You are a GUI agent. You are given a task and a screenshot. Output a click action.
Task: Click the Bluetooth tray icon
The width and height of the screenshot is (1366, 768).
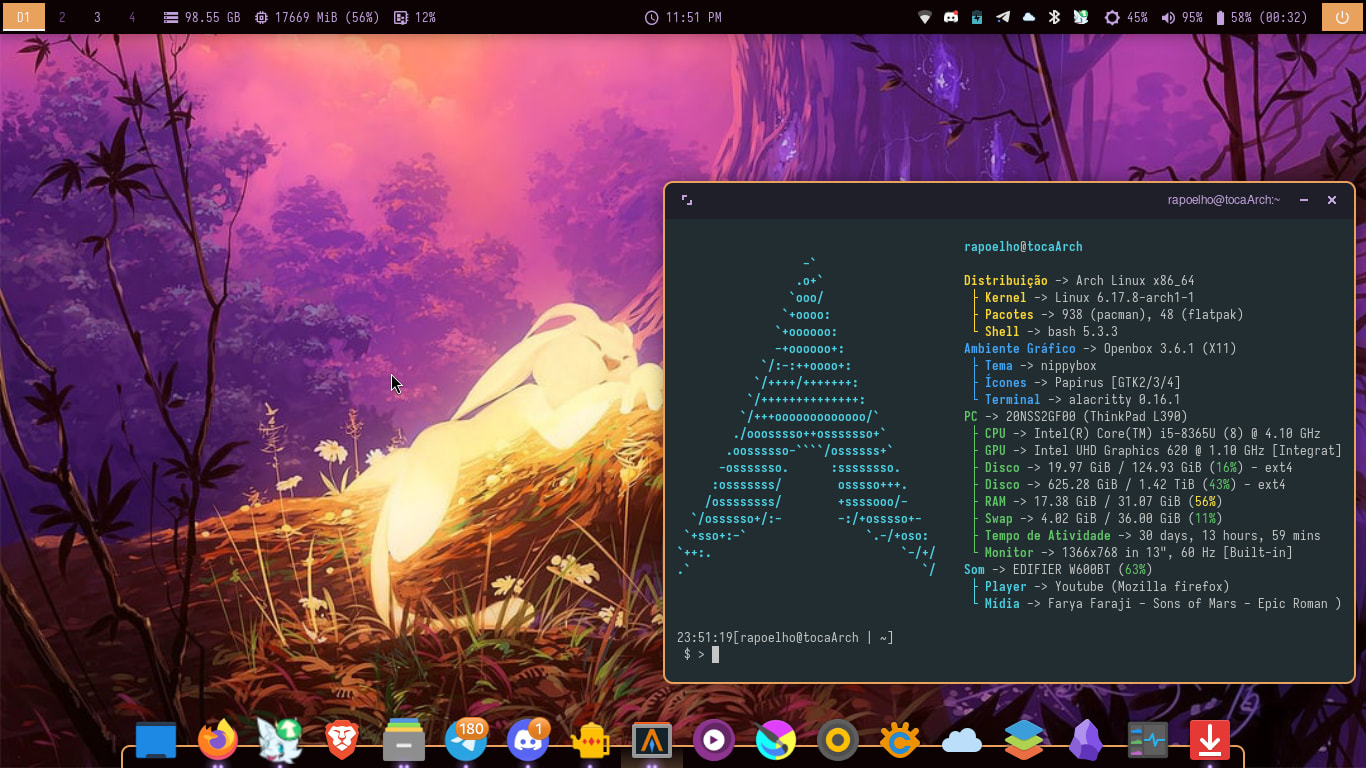(x=1054, y=17)
